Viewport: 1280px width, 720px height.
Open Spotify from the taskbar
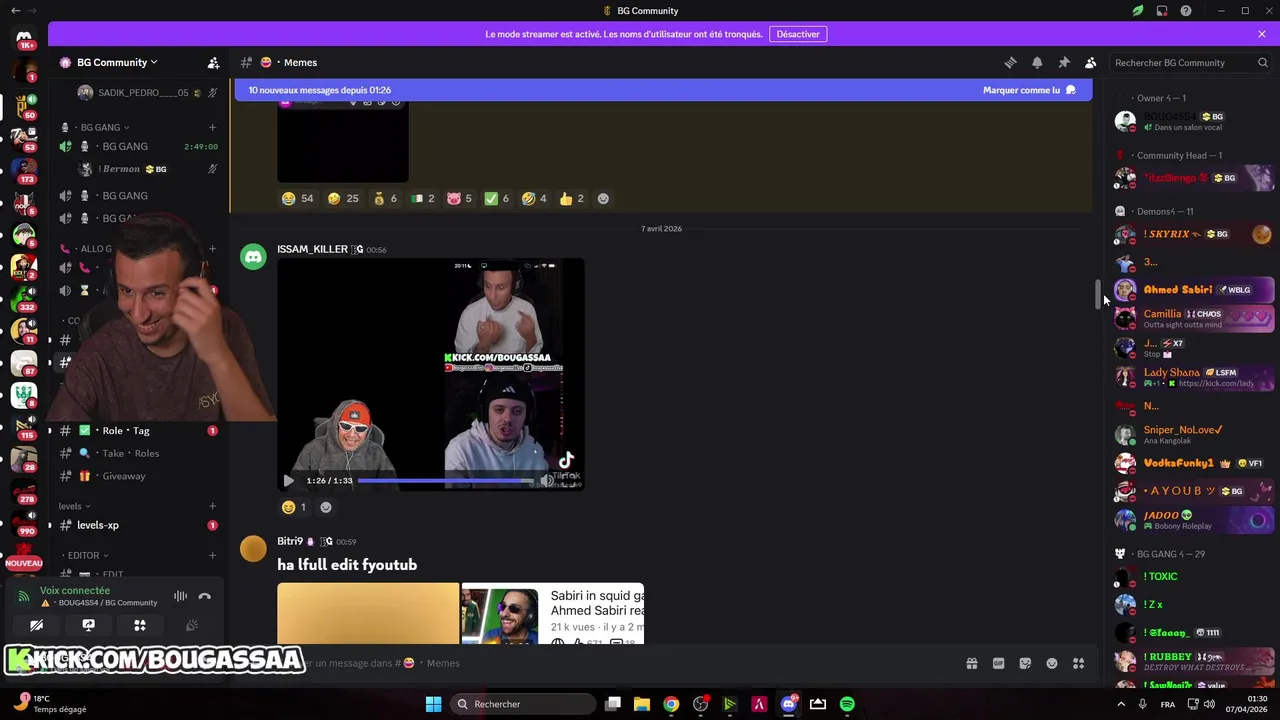point(847,704)
